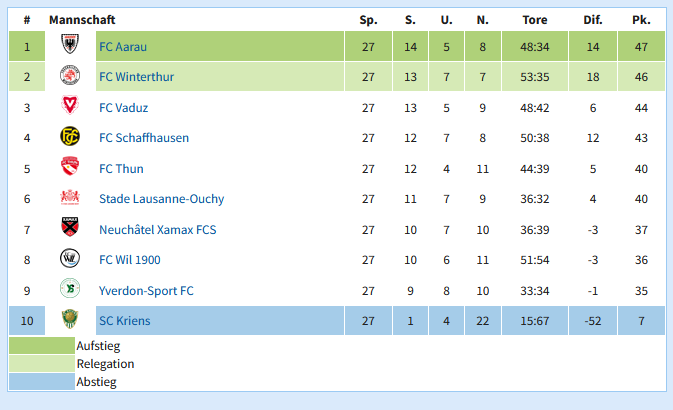
Task: Click the Pk. column header
Action: (641, 20)
